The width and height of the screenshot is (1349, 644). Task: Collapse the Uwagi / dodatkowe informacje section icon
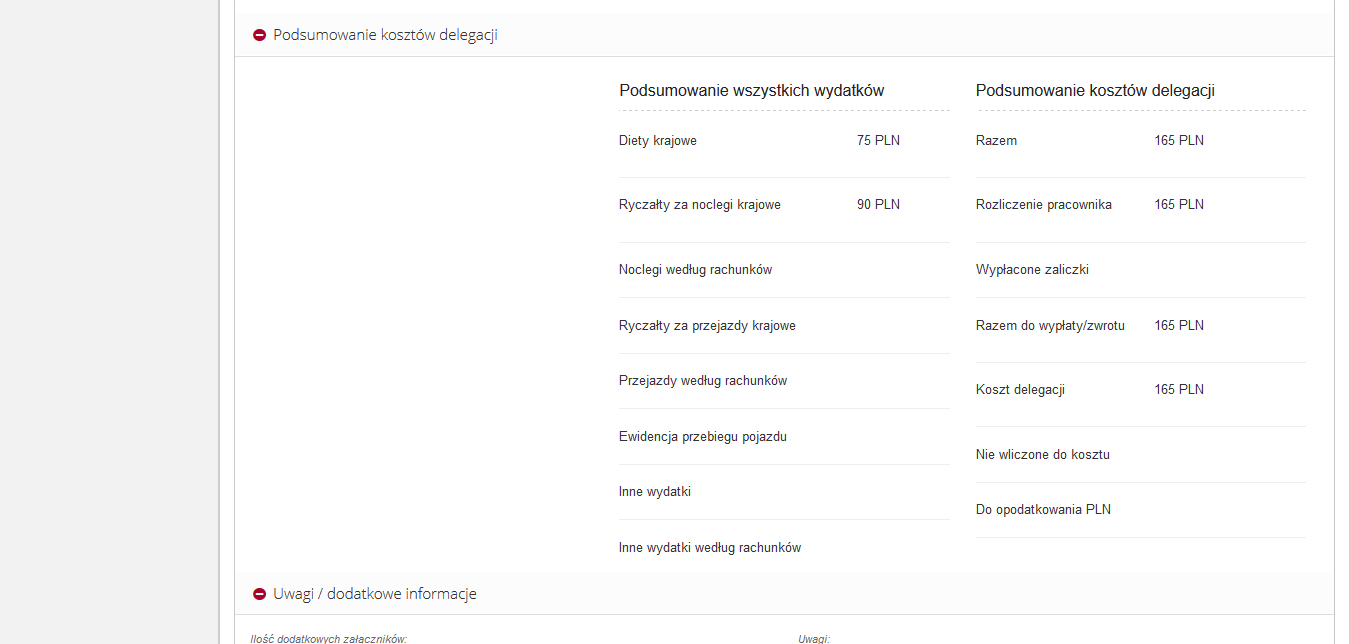(260, 594)
